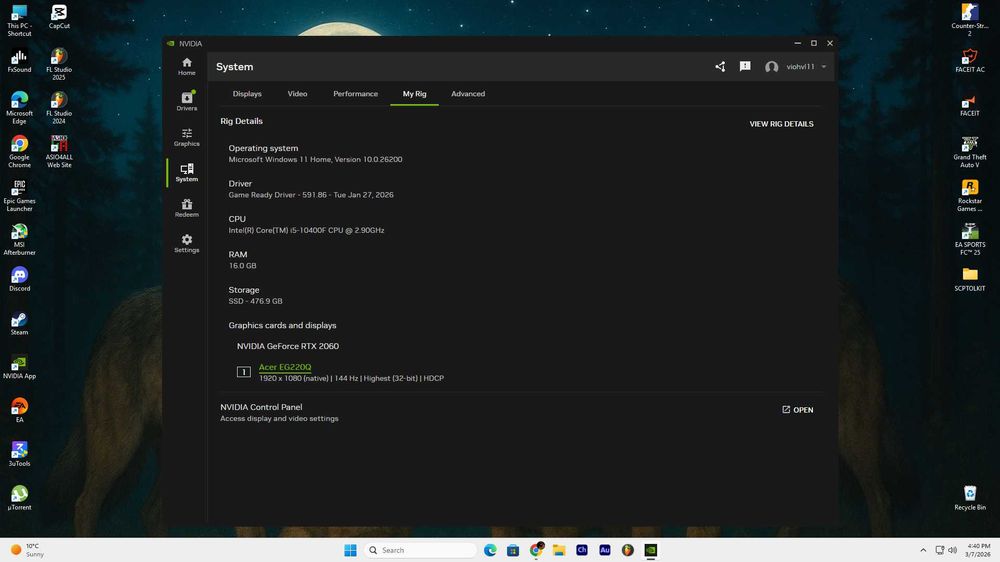Select NVIDIA GeForce RTX 2060 text
1000x562 pixels.
click(x=288, y=346)
